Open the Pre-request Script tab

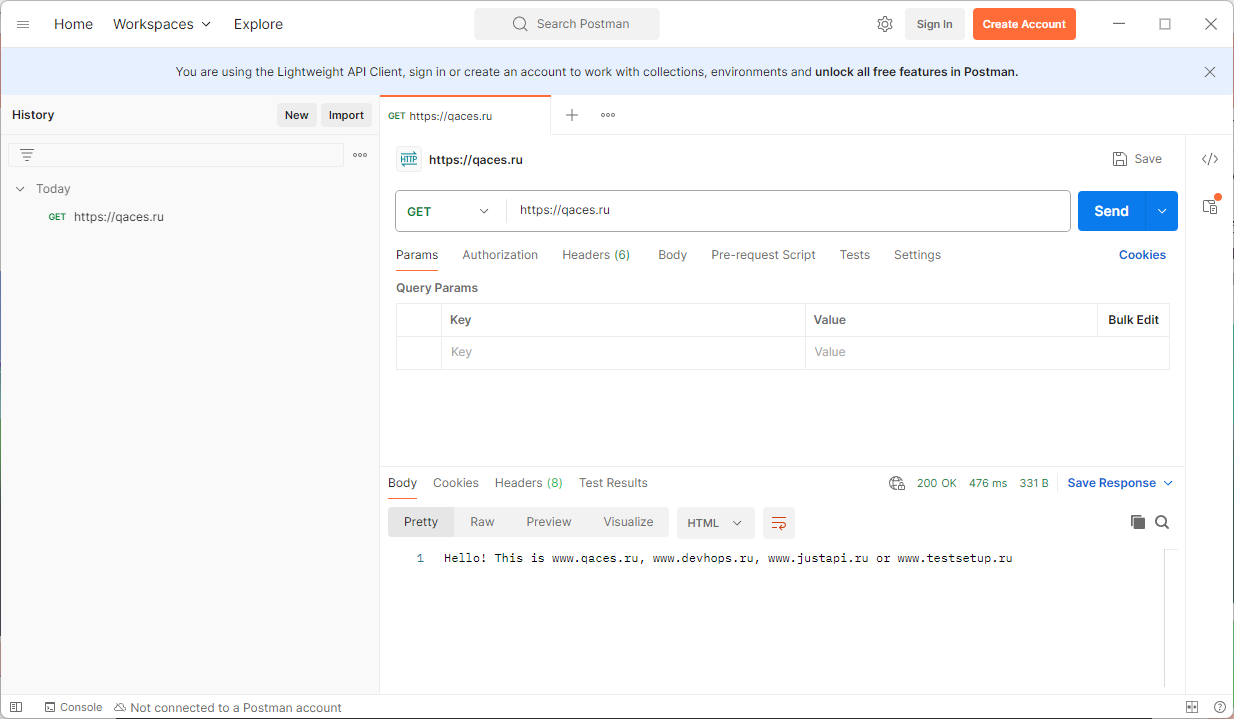[x=763, y=255]
